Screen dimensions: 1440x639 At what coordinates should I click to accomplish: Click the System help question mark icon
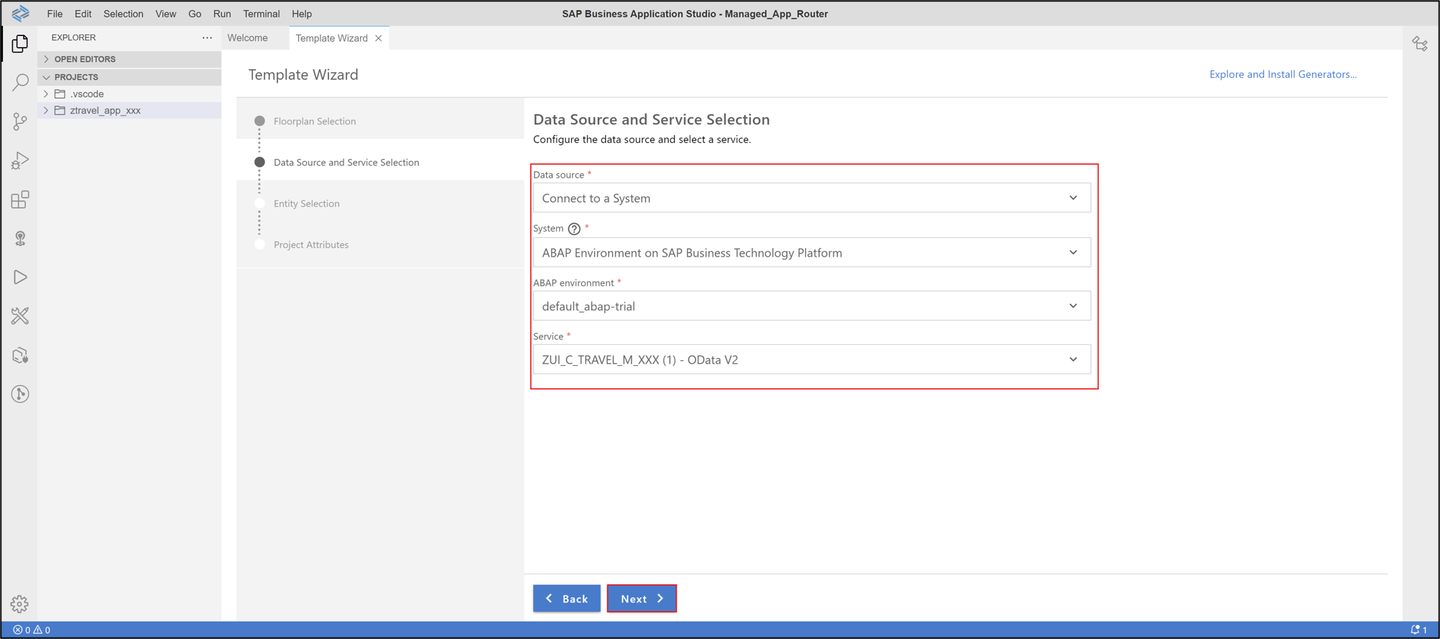[x=574, y=229]
